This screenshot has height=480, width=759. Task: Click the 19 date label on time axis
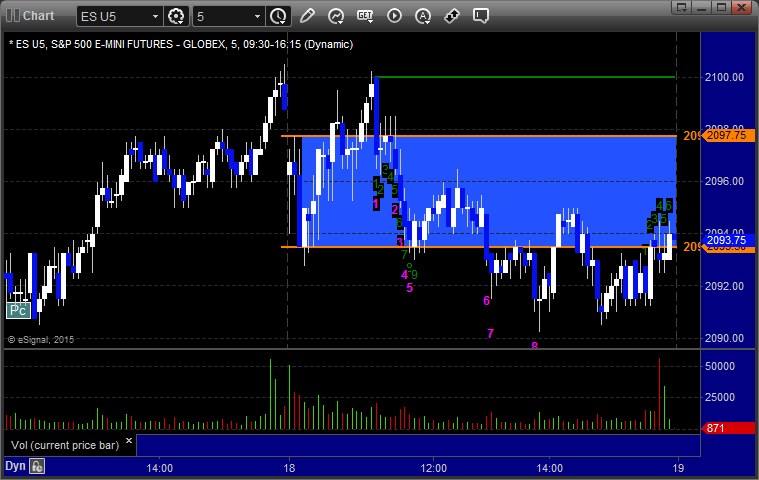click(x=678, y=468)
